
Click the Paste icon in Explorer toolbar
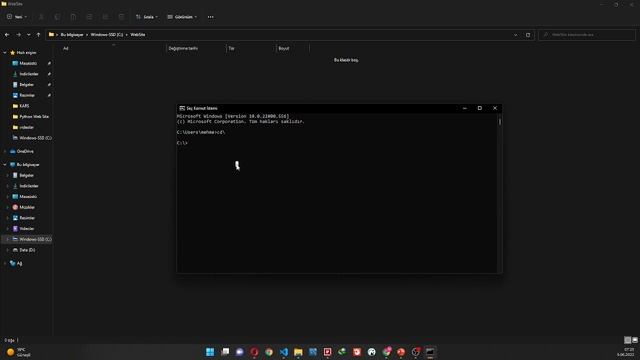click(x=73, y=17)
